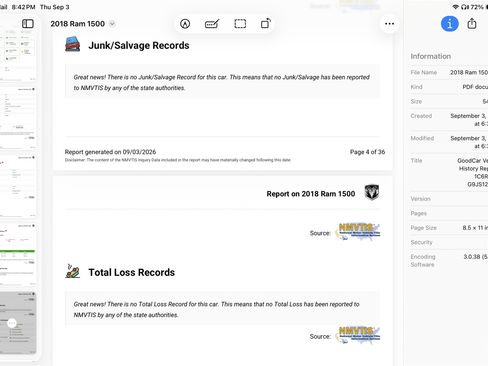Open the second page thumbnail in sidebar
This screenshot has height=366, width=488.
[18, 117]
